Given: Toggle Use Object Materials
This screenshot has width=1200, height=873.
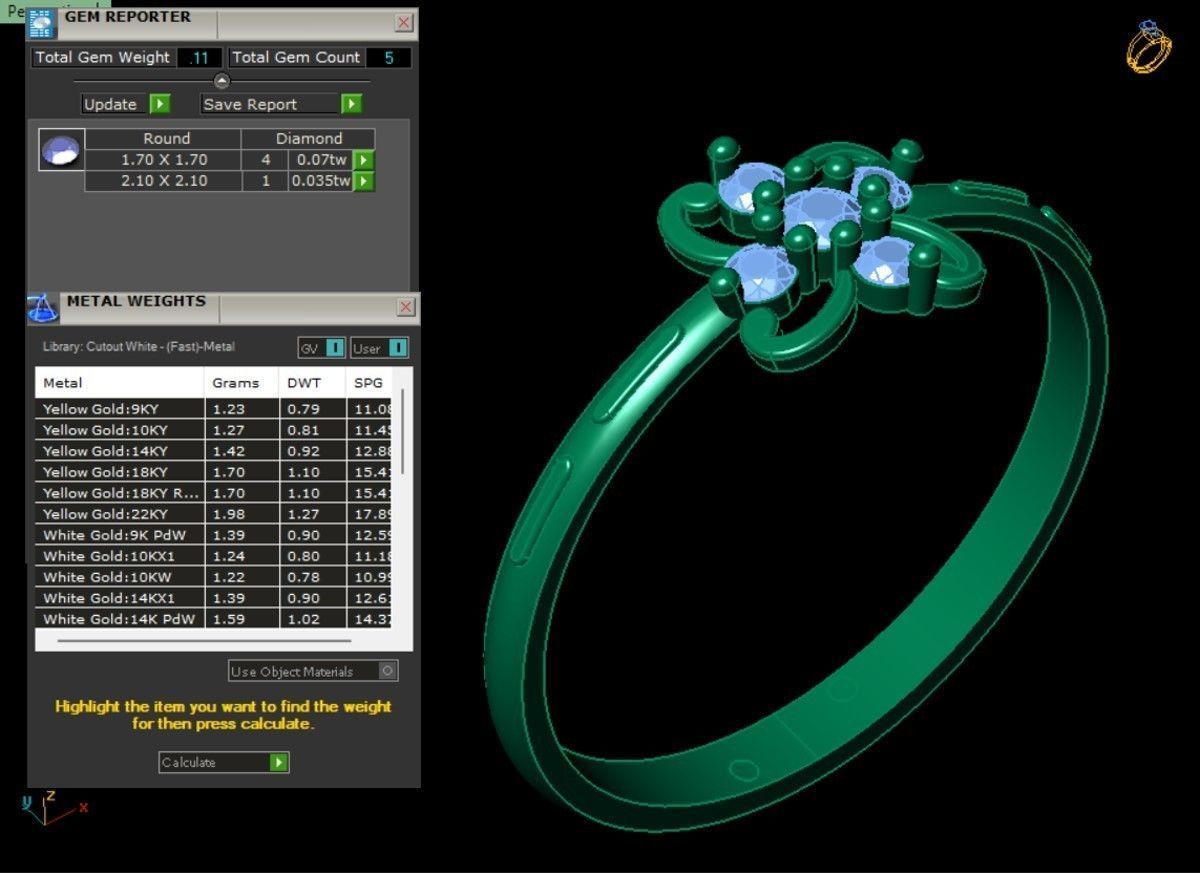Looking at the screenshot, I should [313, 671].
